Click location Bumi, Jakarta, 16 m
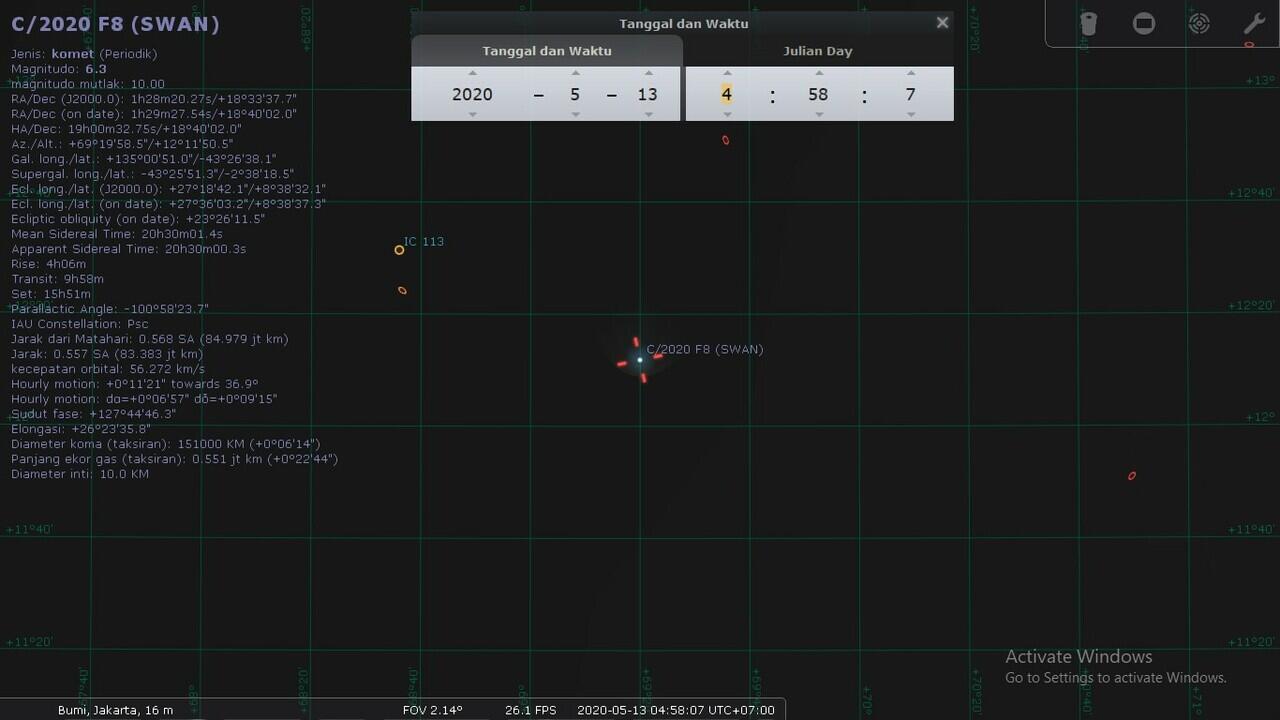 point(115,710)
